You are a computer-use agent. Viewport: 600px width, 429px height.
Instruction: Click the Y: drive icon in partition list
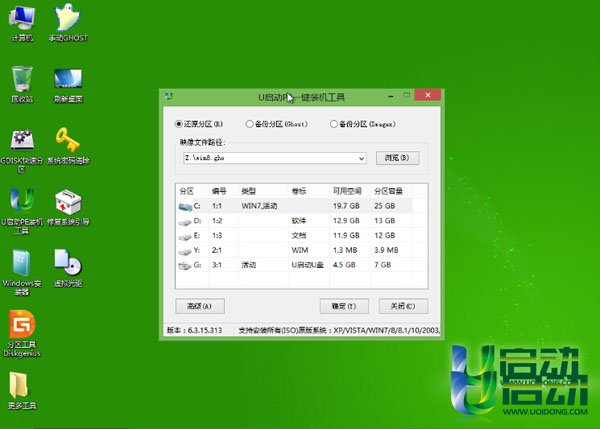click(x=185, y=251)
